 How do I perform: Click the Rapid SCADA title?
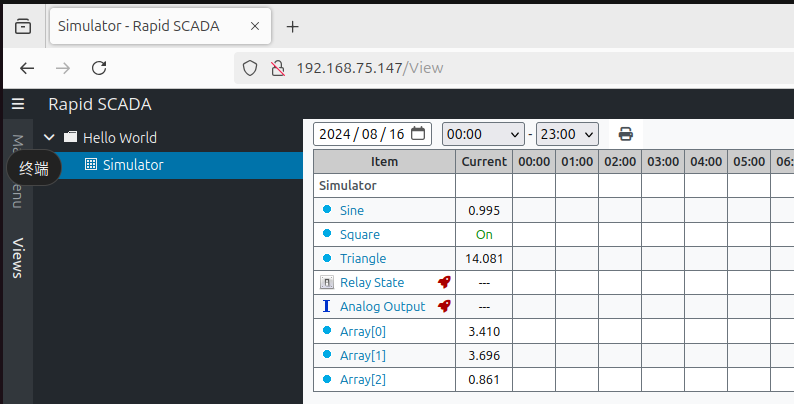(100, 104)
